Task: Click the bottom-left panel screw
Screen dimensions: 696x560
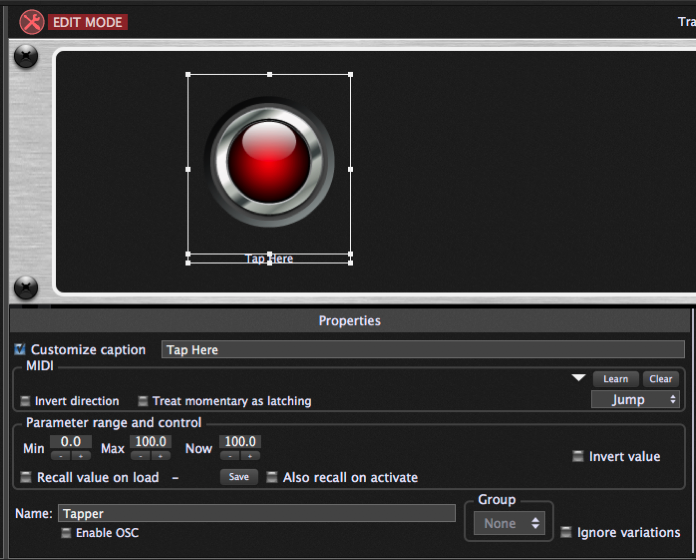Action: click(x=26, y=287)
